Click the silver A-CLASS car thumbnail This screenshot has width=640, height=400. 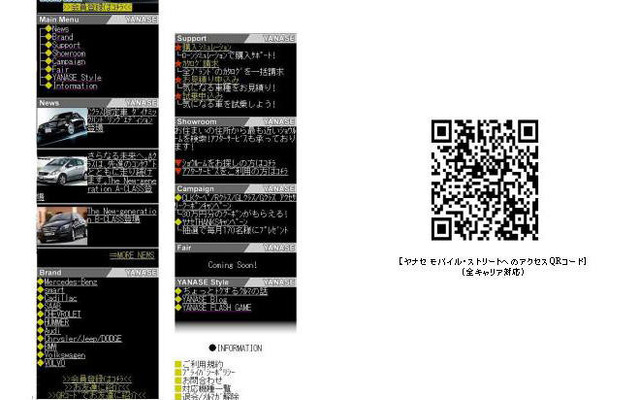tap(62, 171)
